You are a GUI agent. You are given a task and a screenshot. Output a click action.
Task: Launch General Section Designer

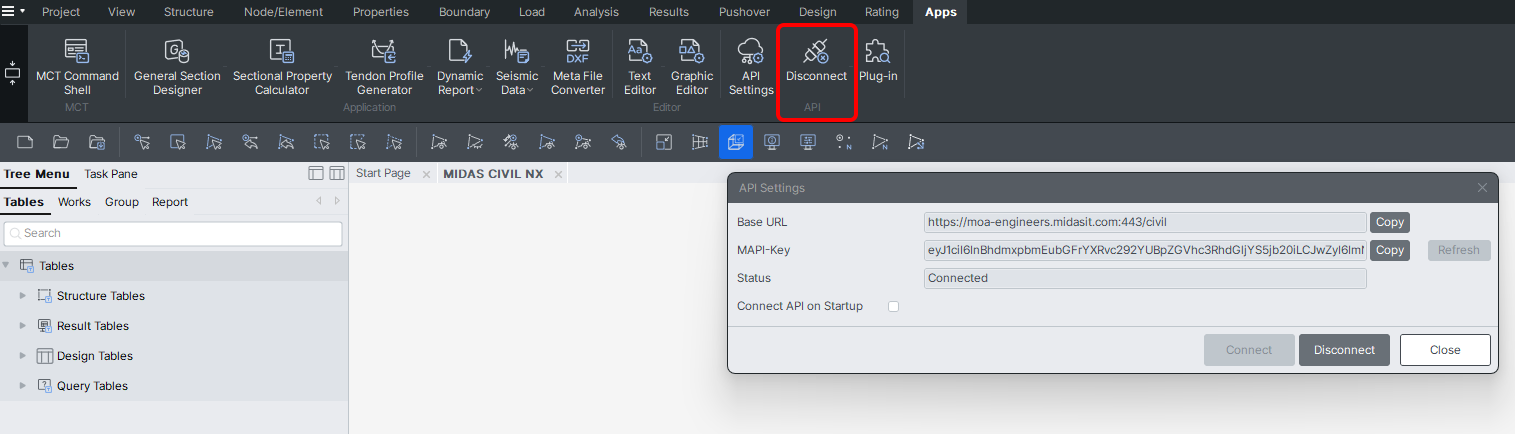[x=177, y=66]
